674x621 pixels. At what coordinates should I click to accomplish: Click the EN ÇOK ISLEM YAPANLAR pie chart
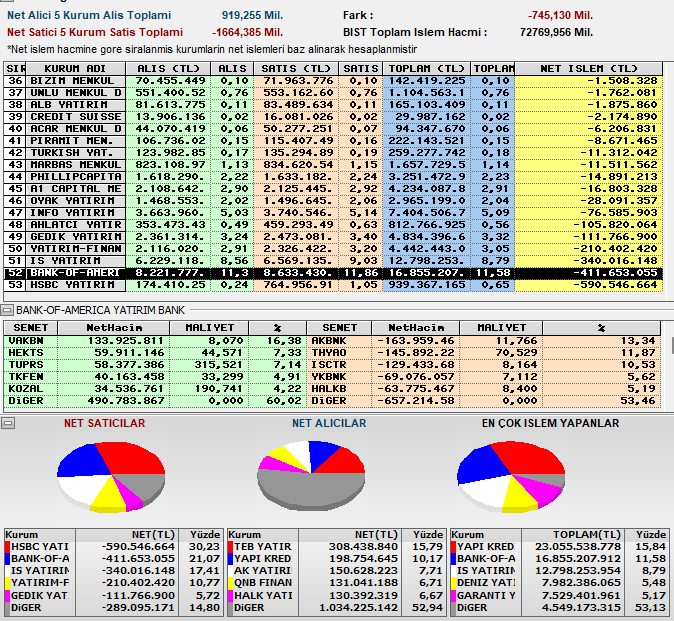pyautogui.click(x=511, y=477)
